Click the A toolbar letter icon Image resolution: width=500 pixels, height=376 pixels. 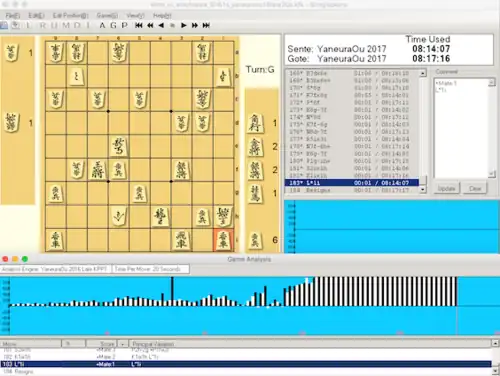tap(102, 25)
